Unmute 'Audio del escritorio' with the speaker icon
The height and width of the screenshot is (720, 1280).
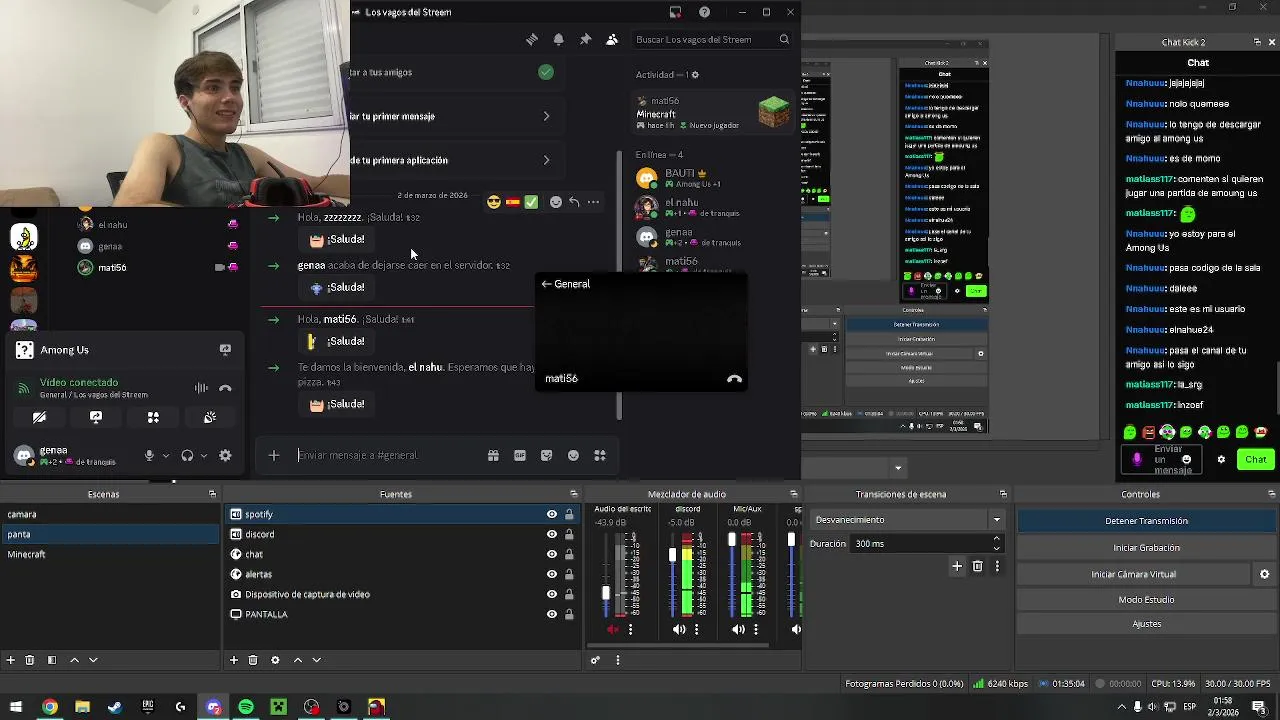(613, 629)
